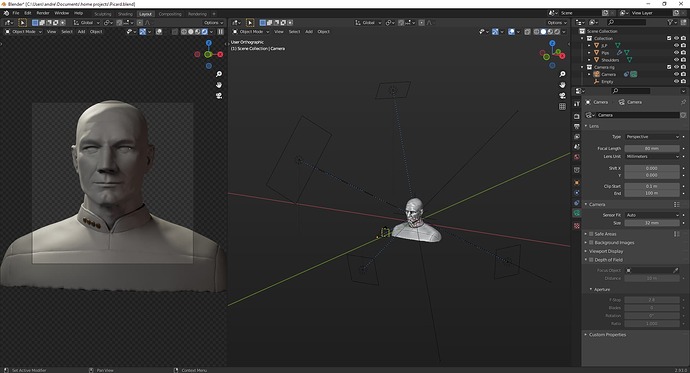The height and width of the screenshot is (373, 690).
Task: Select rendered shading mode in left viewport
Action: pyautogui.click(x=205, y=32)
